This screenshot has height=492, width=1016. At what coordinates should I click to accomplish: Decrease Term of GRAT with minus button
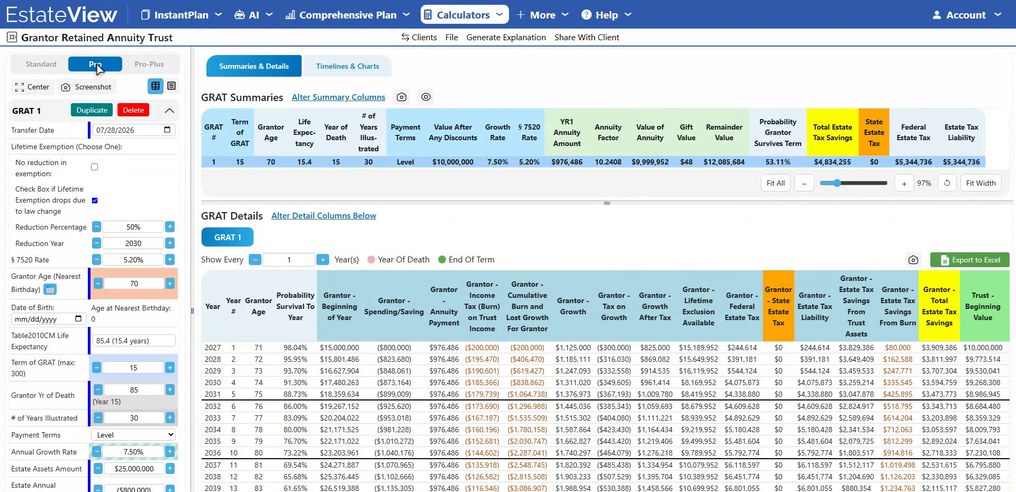(x=96, y=368)
